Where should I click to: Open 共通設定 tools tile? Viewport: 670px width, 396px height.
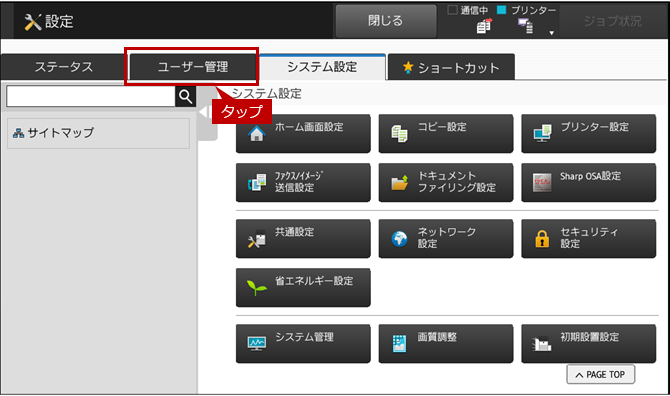click(x=303, y=238)
